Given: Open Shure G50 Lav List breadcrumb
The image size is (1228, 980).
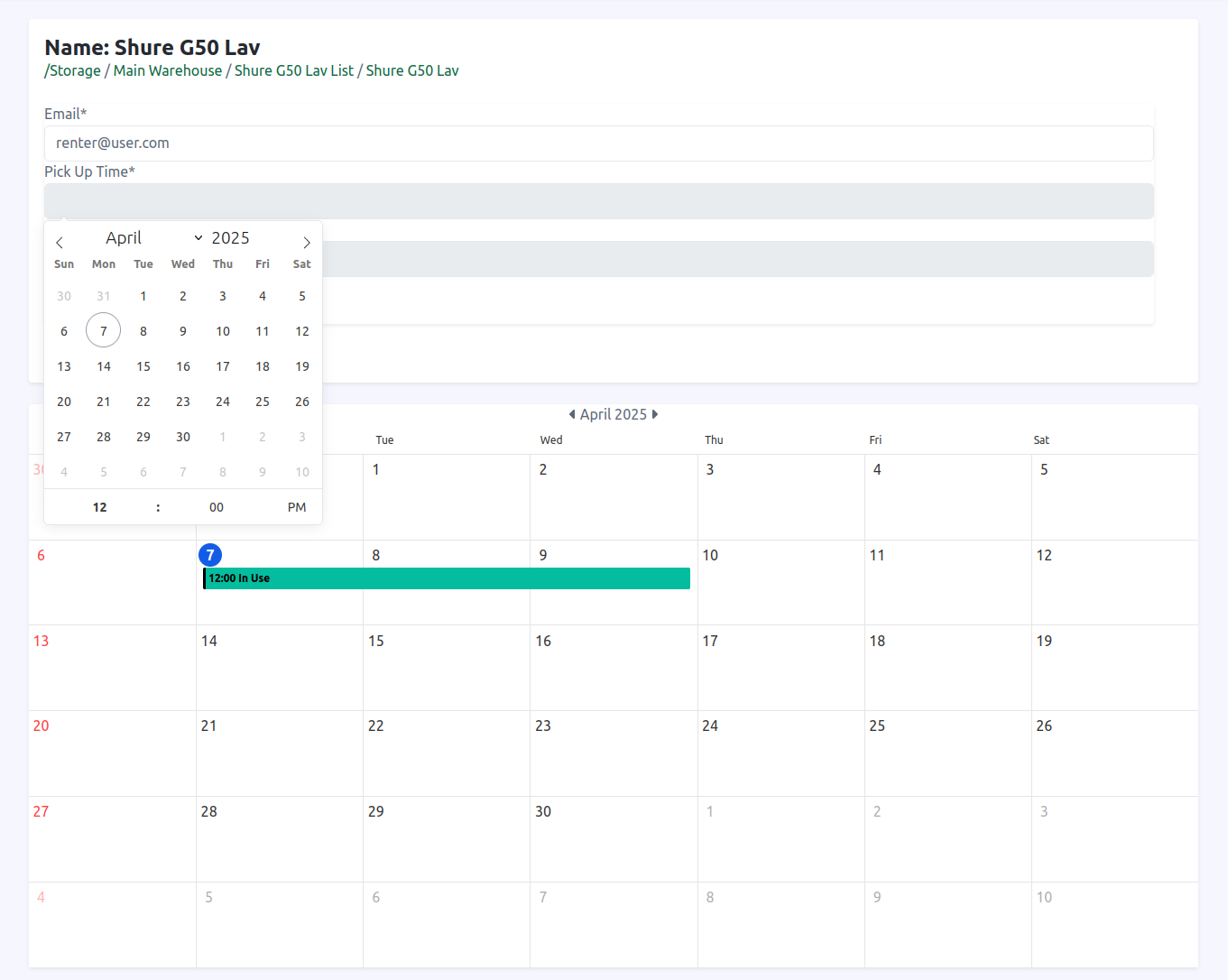Looking at the screenshot, I should pos(294,70).
